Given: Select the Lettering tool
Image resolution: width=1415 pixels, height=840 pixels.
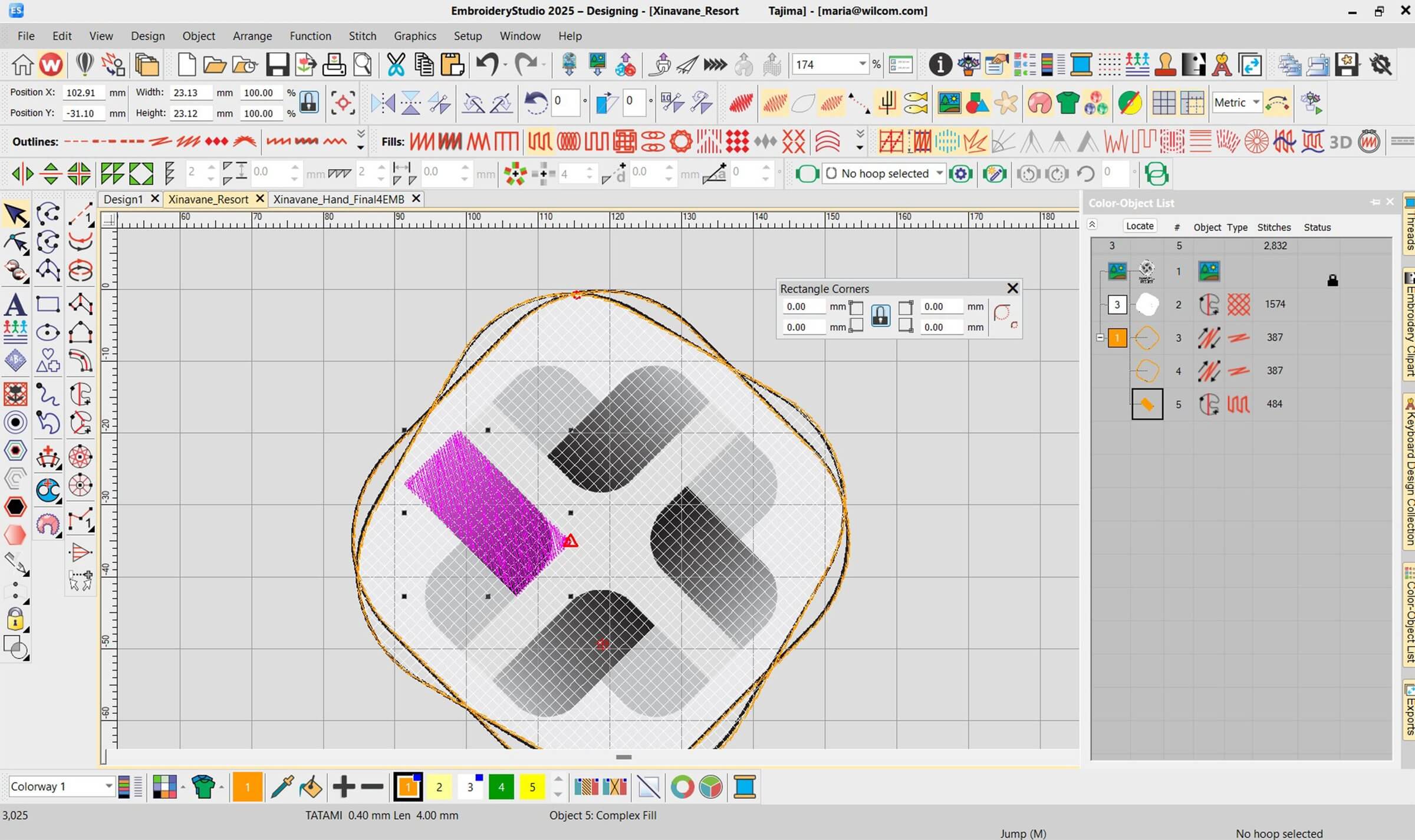Looking at the screenshot, I should click(15, 305).
